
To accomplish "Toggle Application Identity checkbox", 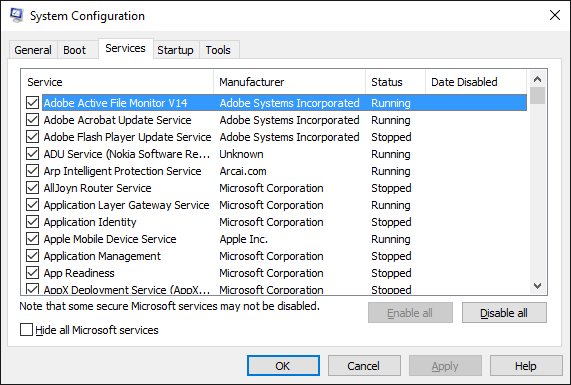I will [x=32, y=222].
